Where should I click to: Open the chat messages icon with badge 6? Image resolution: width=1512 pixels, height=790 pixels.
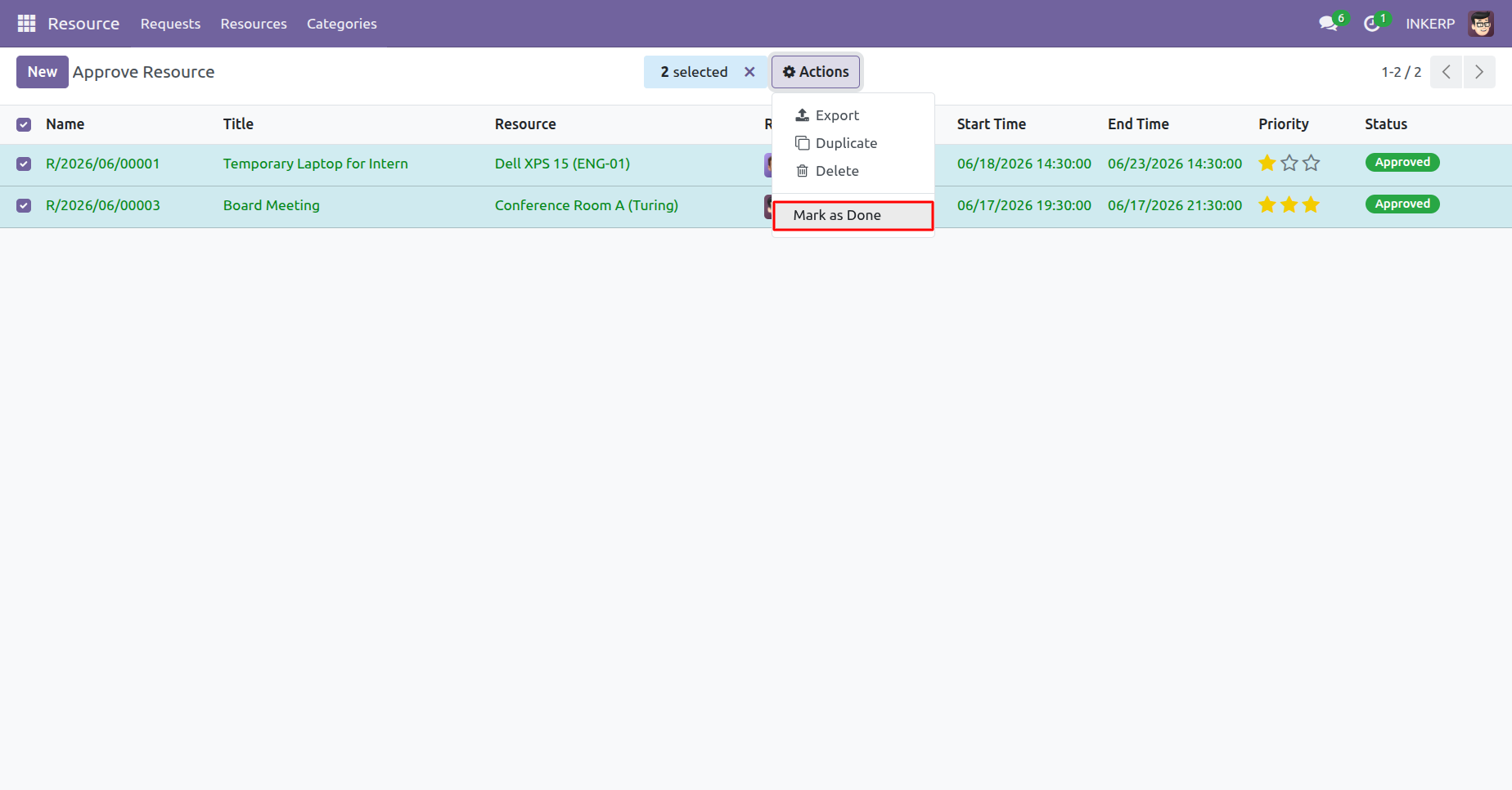click(x=1329, y=24)
